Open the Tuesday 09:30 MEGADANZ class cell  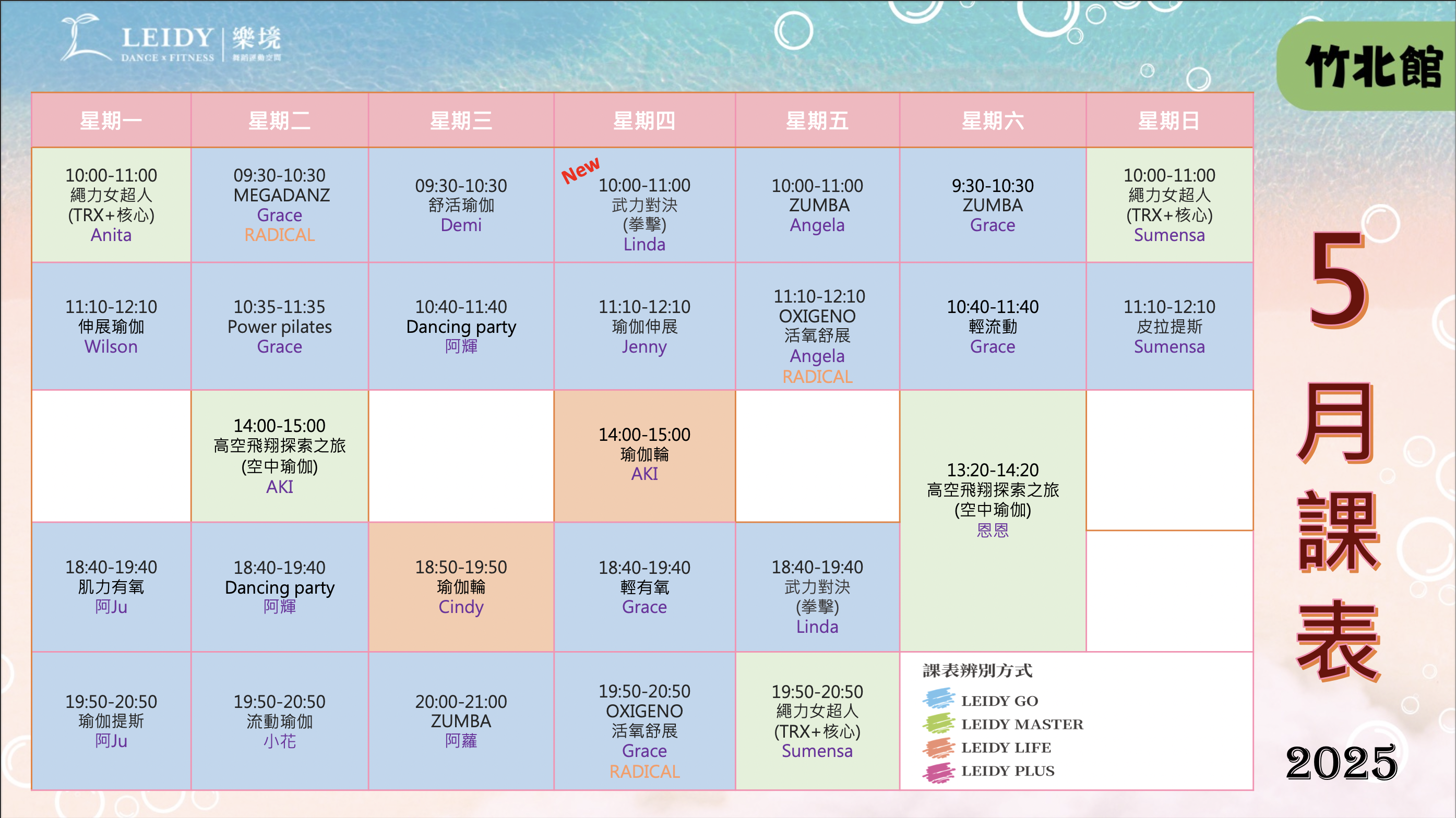coord(280,205)
